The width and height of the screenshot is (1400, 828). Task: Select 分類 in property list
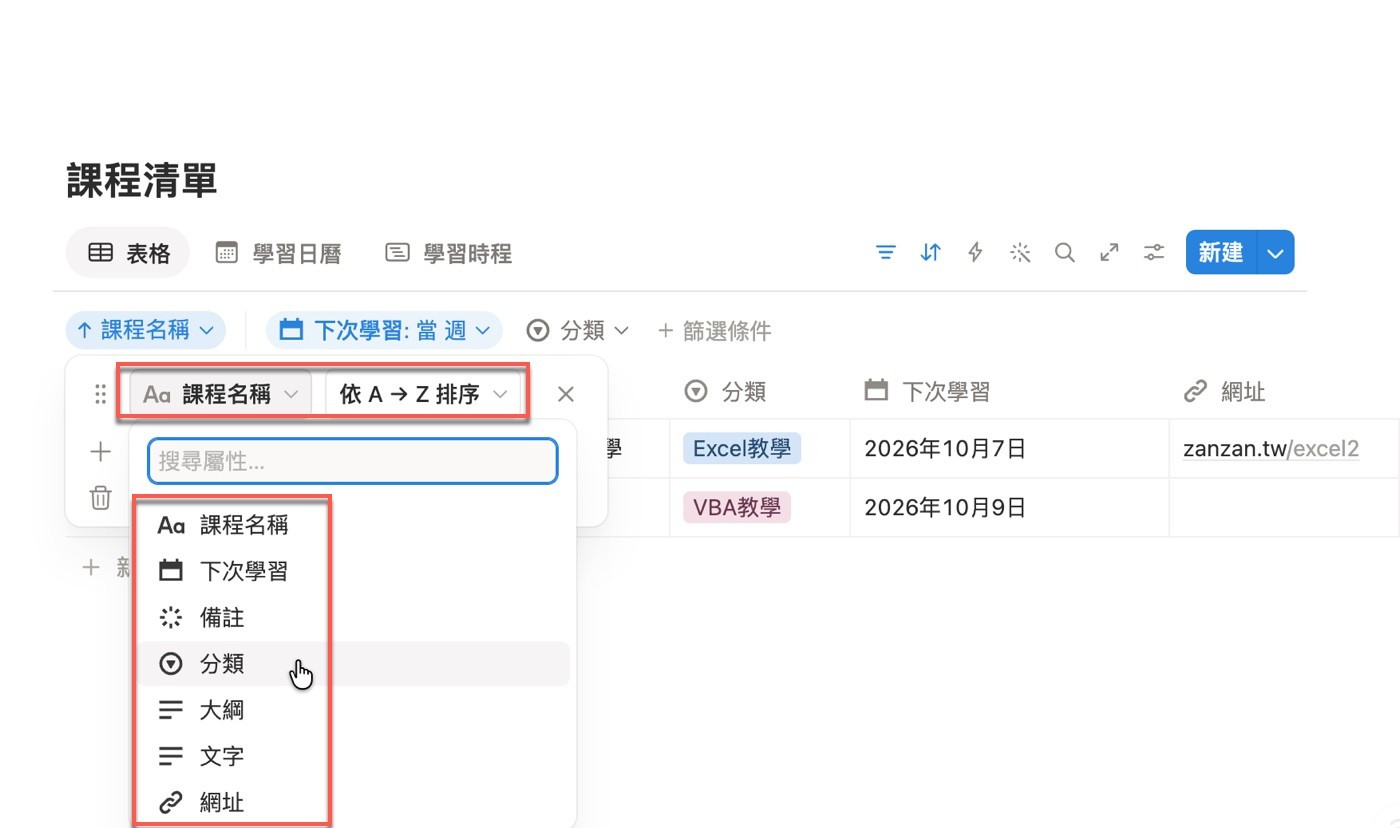pyautogui.click(x=353, y=663)
